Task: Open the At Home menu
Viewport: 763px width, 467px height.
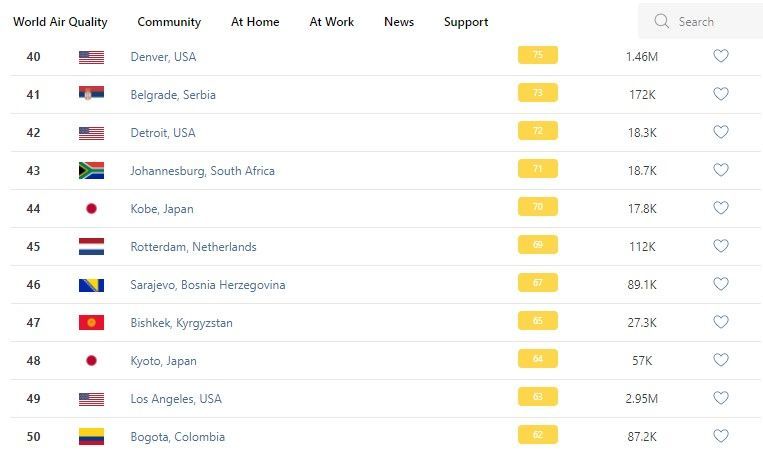Action: click(255, 21)
